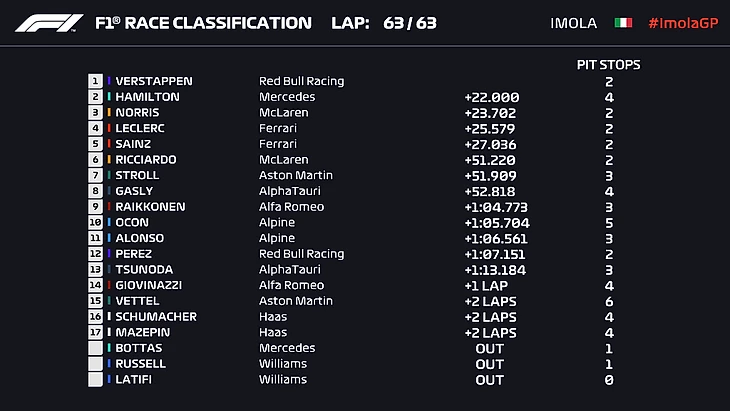Click the #ImolaGP hashtag

coord(683,23)
